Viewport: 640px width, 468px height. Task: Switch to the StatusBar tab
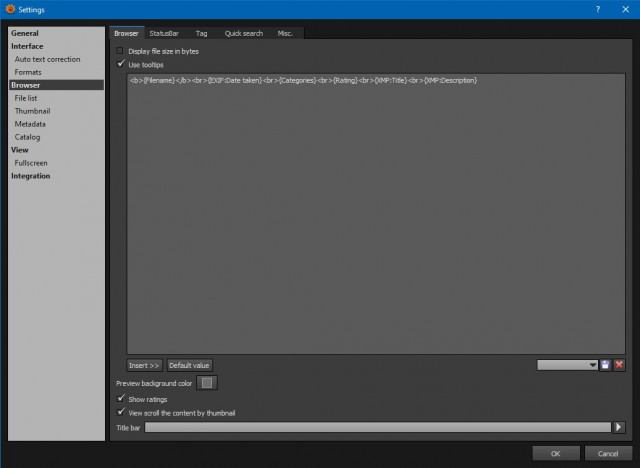pyautogui.click(x=164, y=33)
